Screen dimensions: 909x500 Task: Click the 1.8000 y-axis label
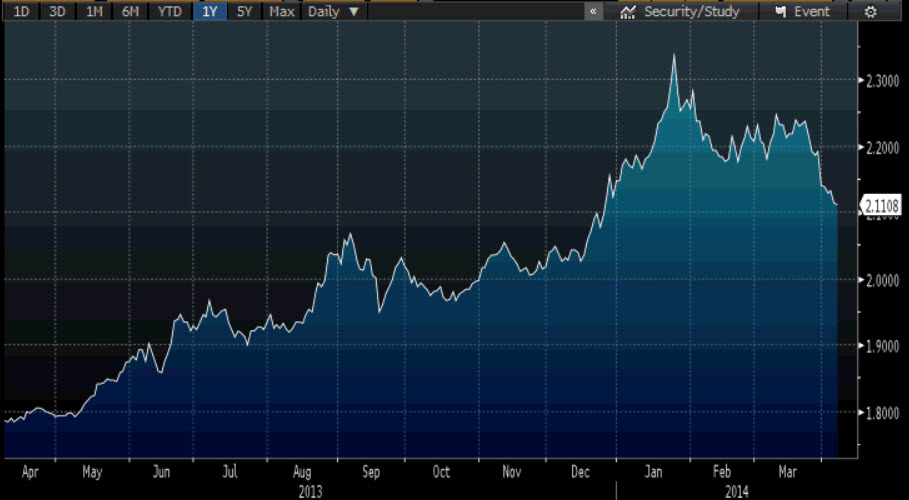(x=882, y=413)
